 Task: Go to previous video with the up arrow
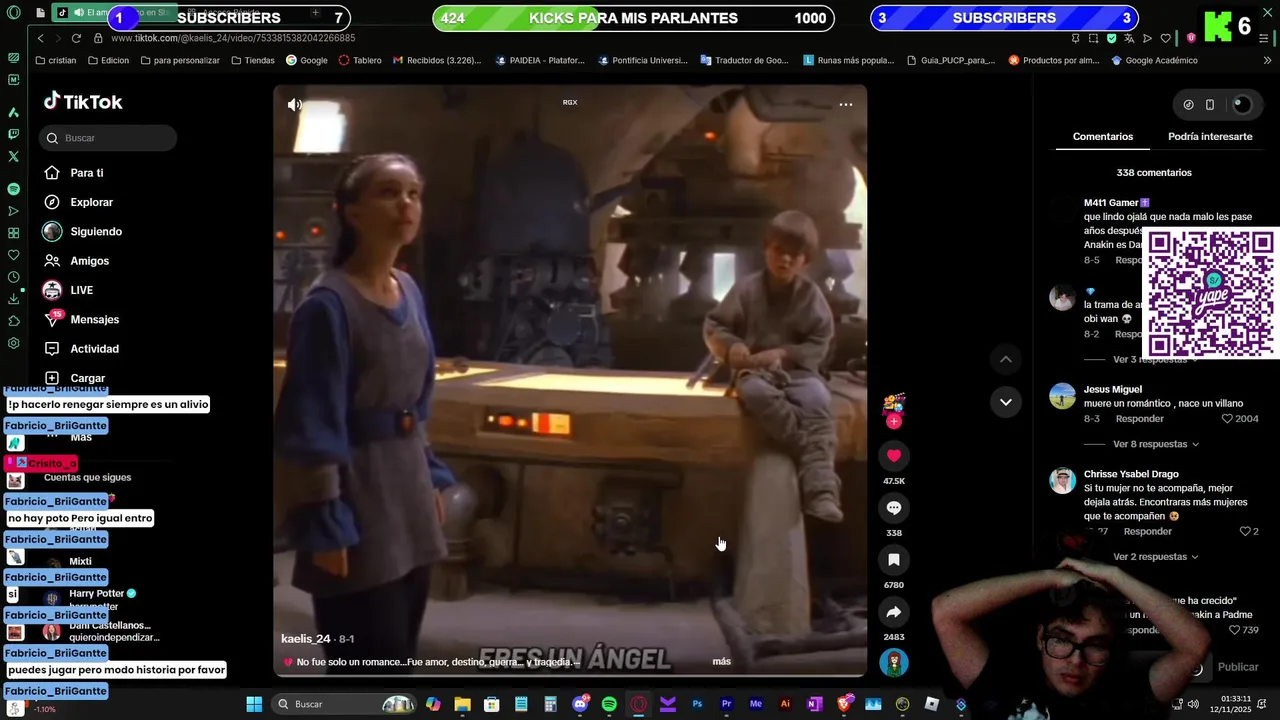click(1006, 359)
